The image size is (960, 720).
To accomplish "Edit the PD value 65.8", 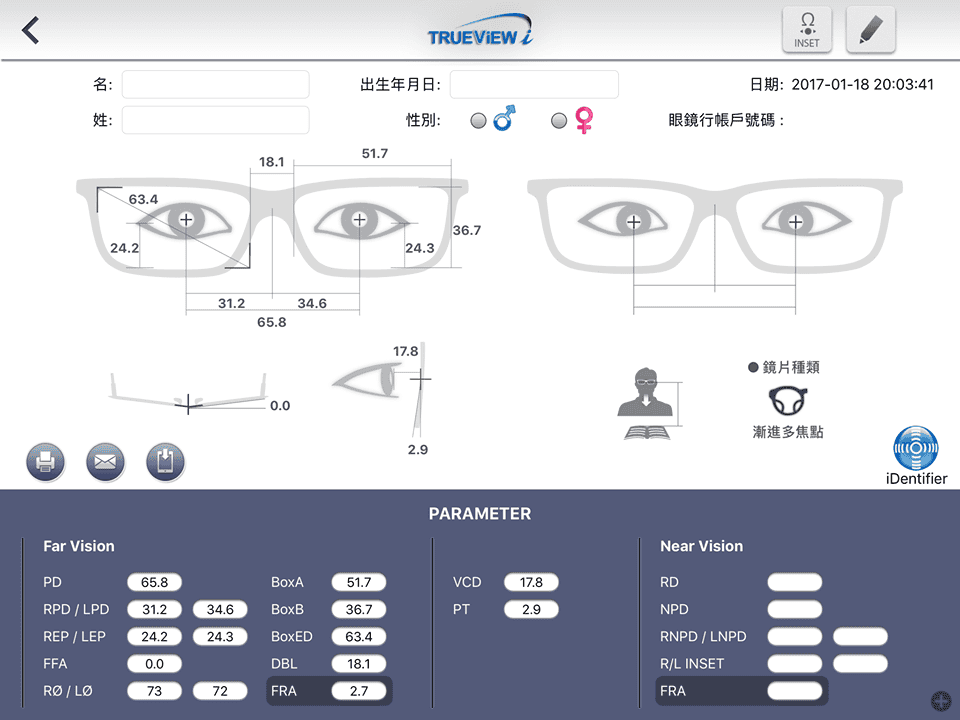I will 154,582.
